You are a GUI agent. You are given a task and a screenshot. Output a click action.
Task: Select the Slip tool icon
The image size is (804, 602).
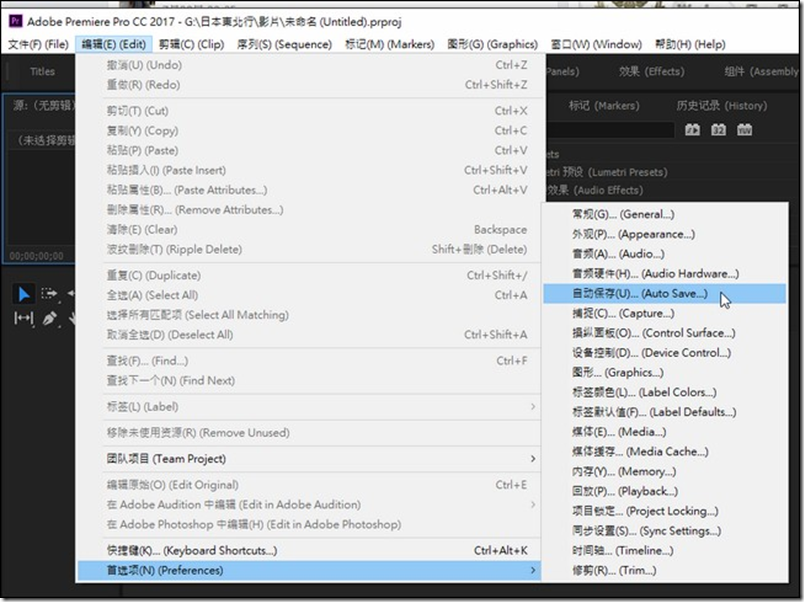click(23, 318)
